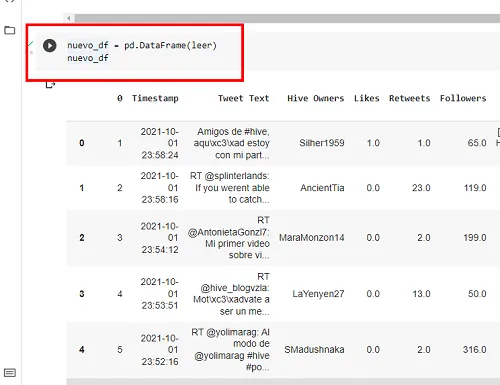Click timestamp 2021-10-01 23:58:16

pos(160,188)
